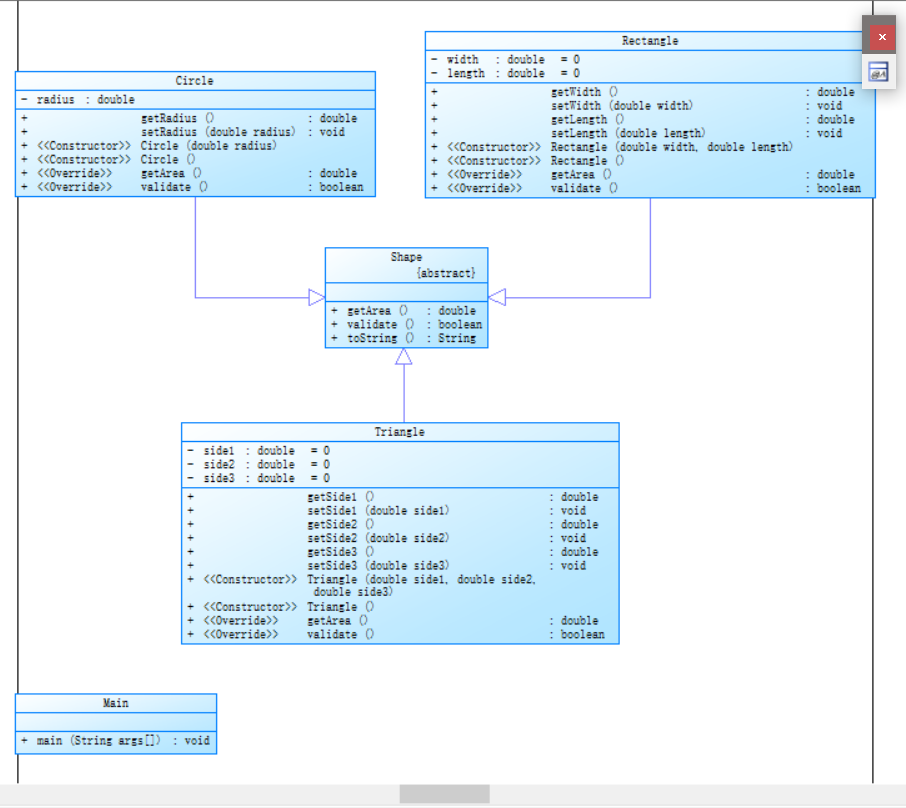The height and width of the screenshot is (808, 906).
Task: Click the radius : double attribute in Circle
Action: (x=78, y=100)
